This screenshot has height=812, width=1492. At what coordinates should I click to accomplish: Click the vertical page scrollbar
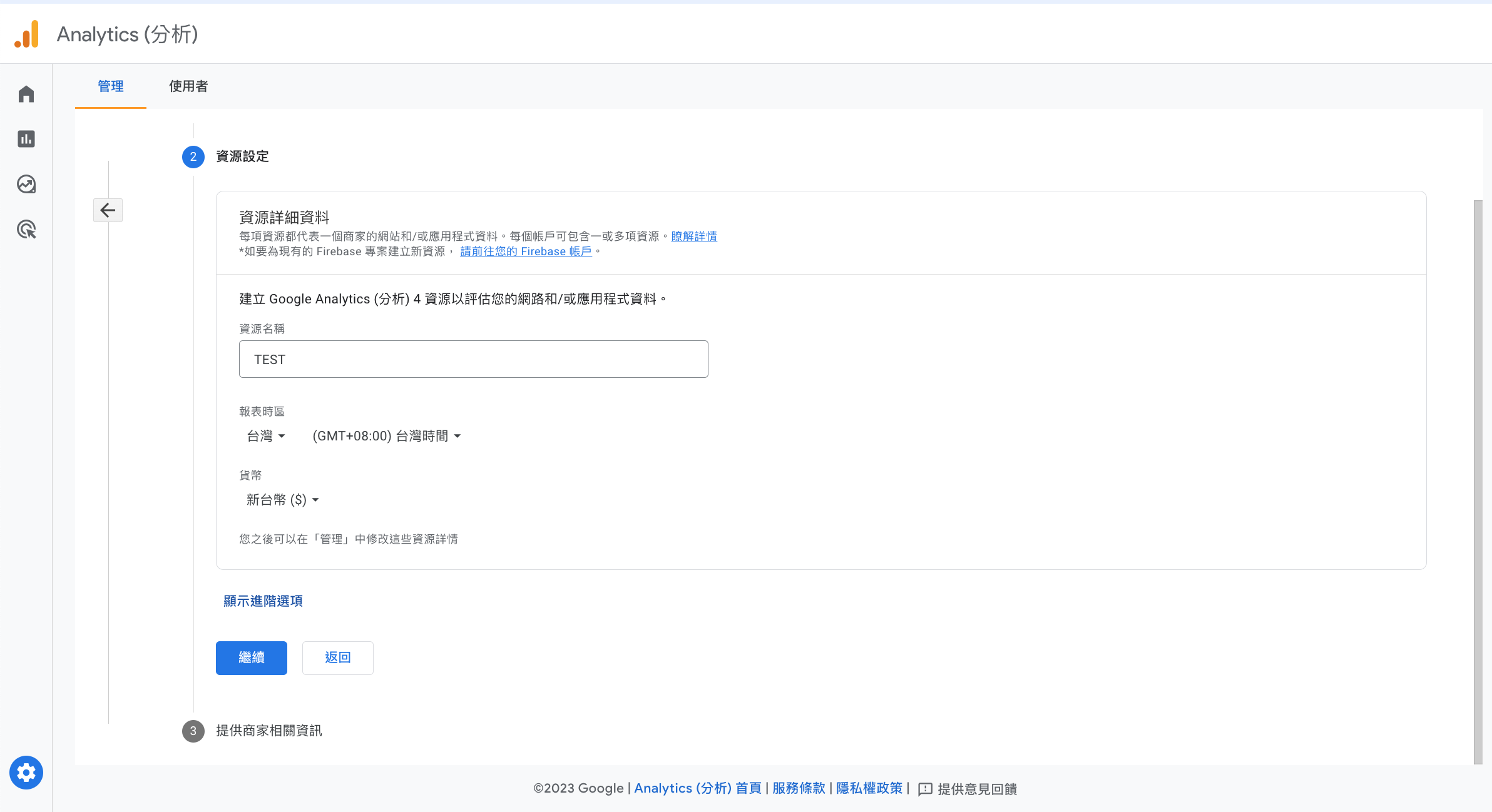[x=1478, y=482]
